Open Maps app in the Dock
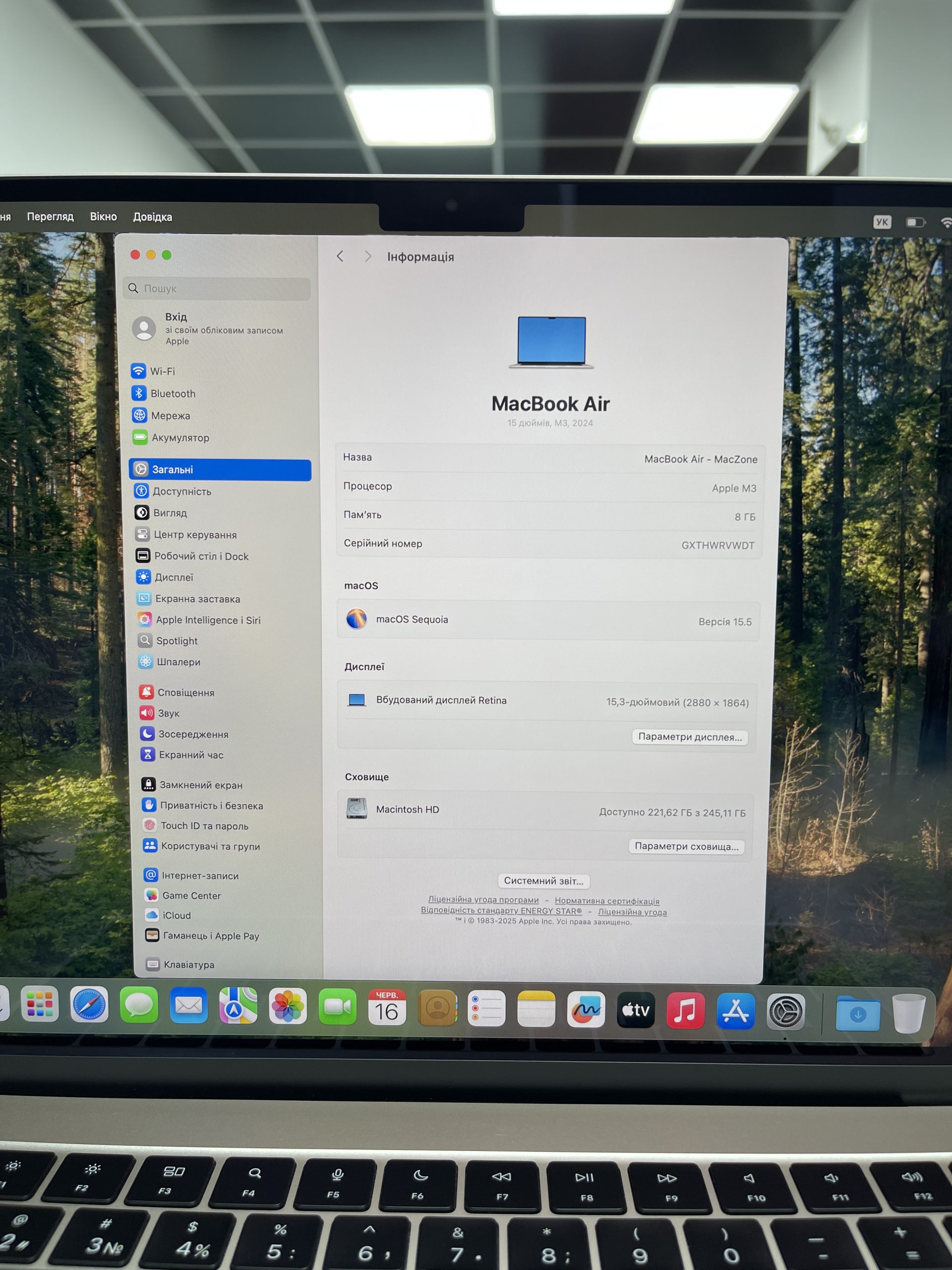Viewport: 952px width, 1270px height. pyautogui.click(x=238, y=1006)
